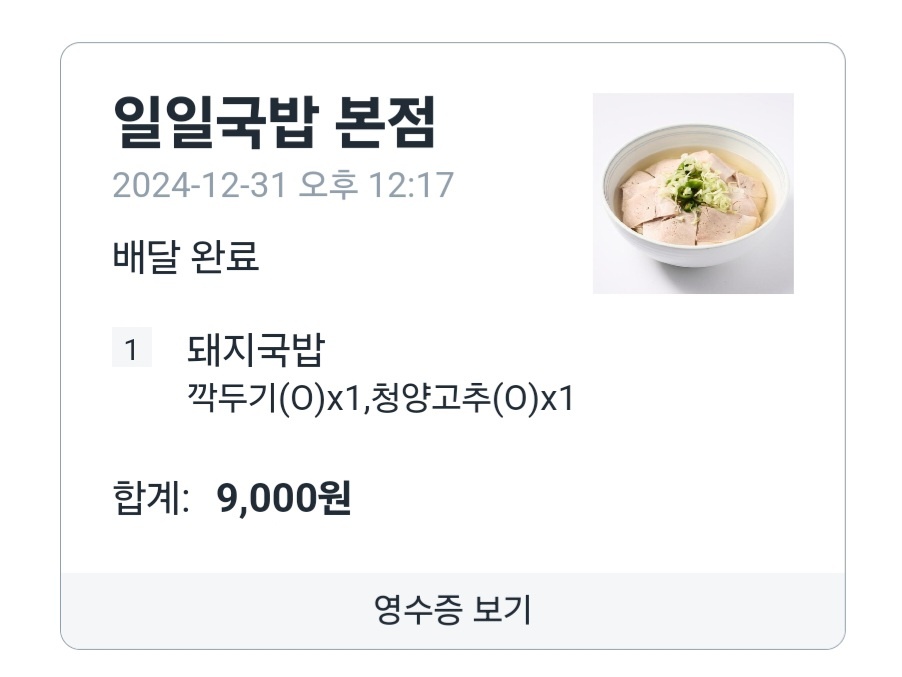Image resolution: width=902 pixels, height=677 pixels.
Task: Click the 영수증 보기 button
Action: pyautogui.click(x=452, y=609)
